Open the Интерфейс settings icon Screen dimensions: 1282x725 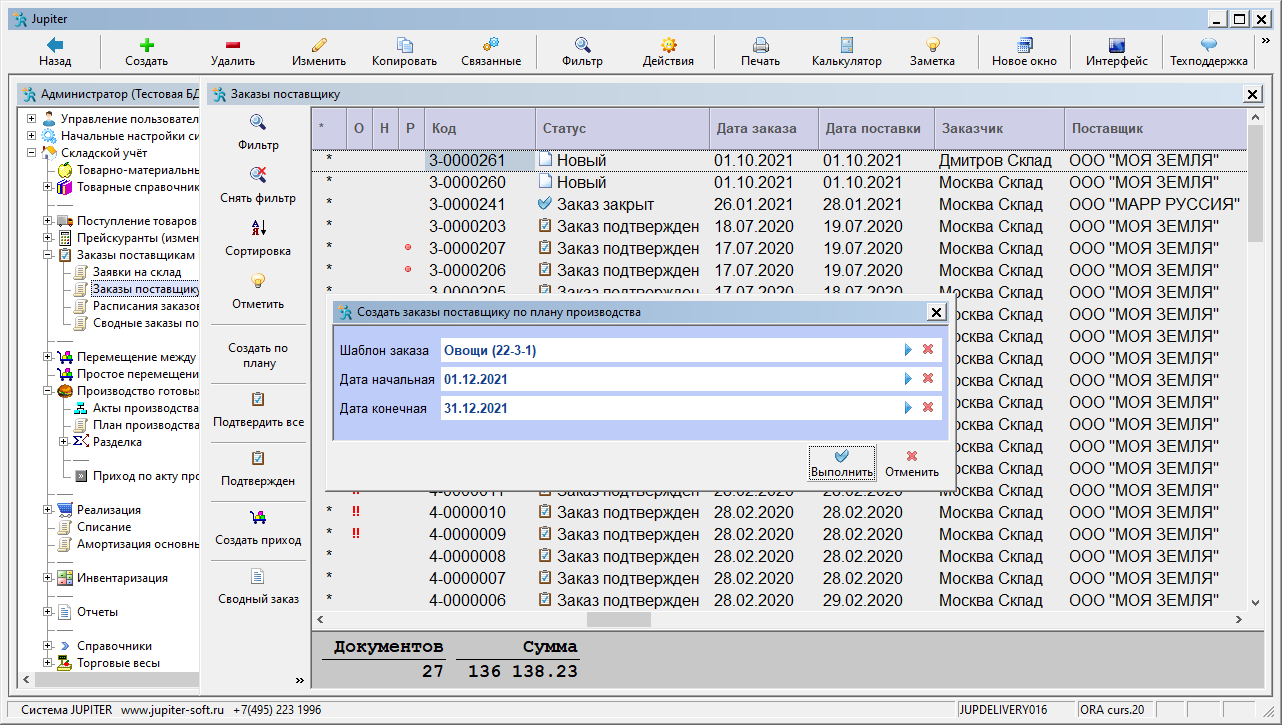(x=1117, y=45)
